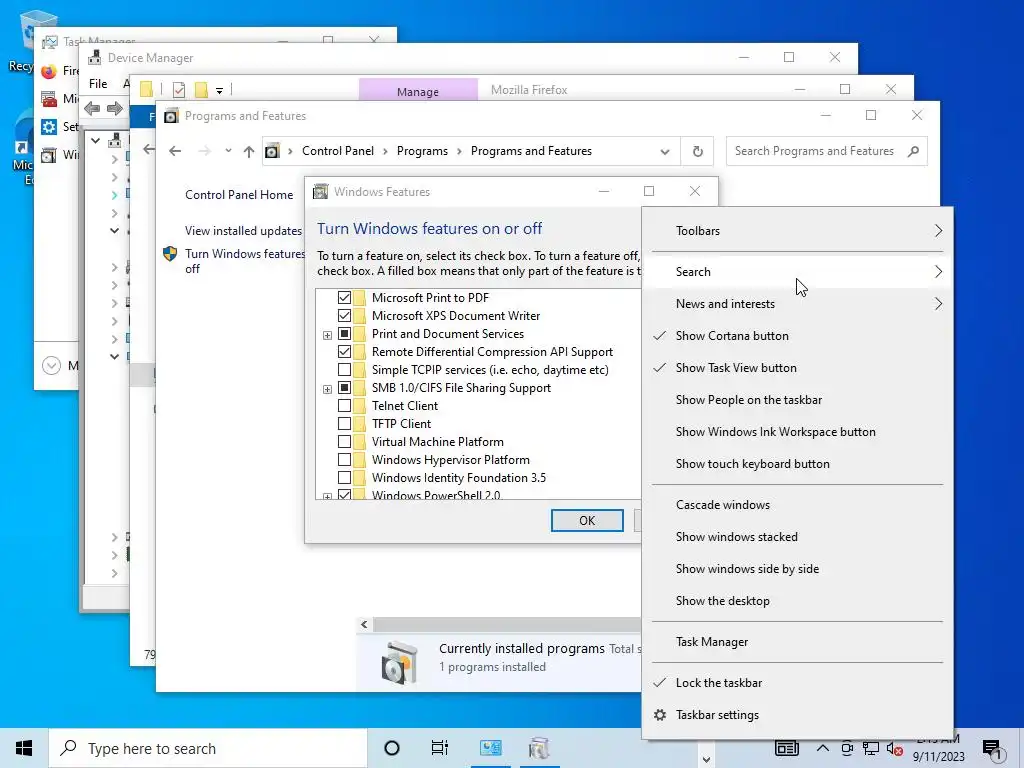Select Programs breadcrumb segment

point(422,151)
